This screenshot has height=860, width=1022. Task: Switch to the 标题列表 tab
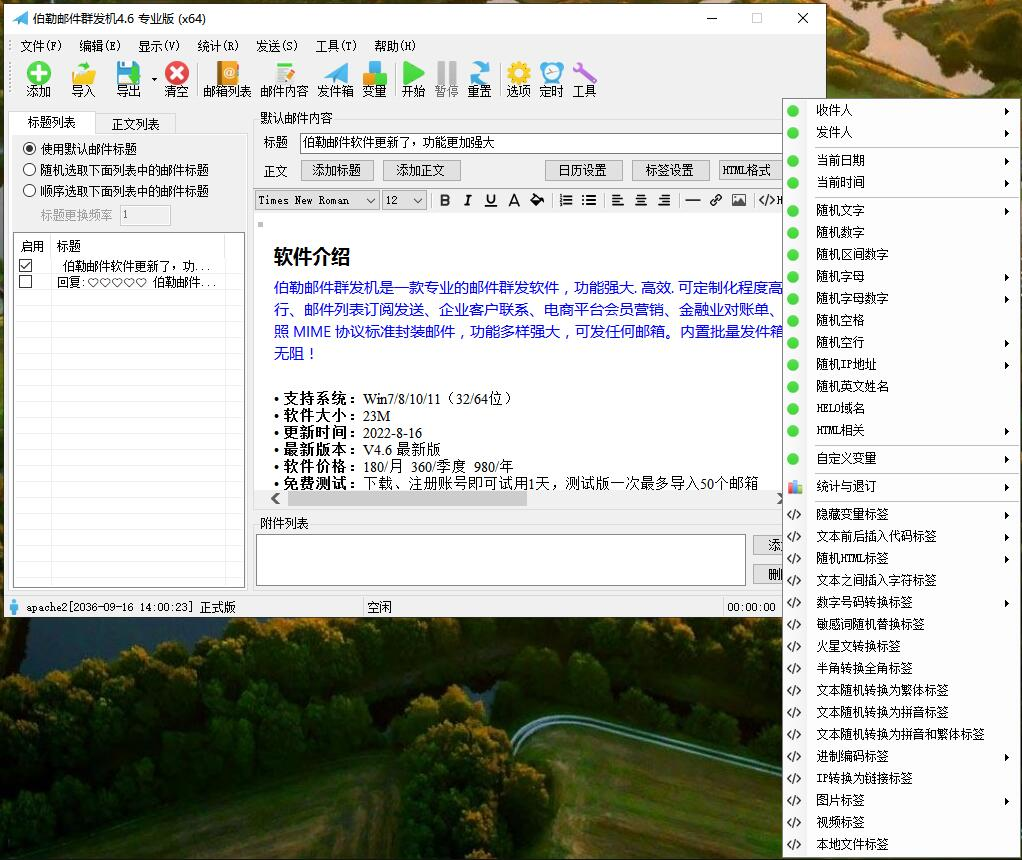pyautogui.click(x=51, y=122)
